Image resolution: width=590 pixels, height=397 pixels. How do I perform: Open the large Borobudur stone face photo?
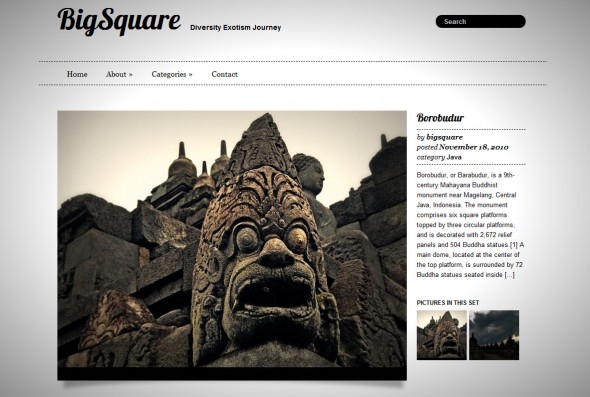click(232, 239)
